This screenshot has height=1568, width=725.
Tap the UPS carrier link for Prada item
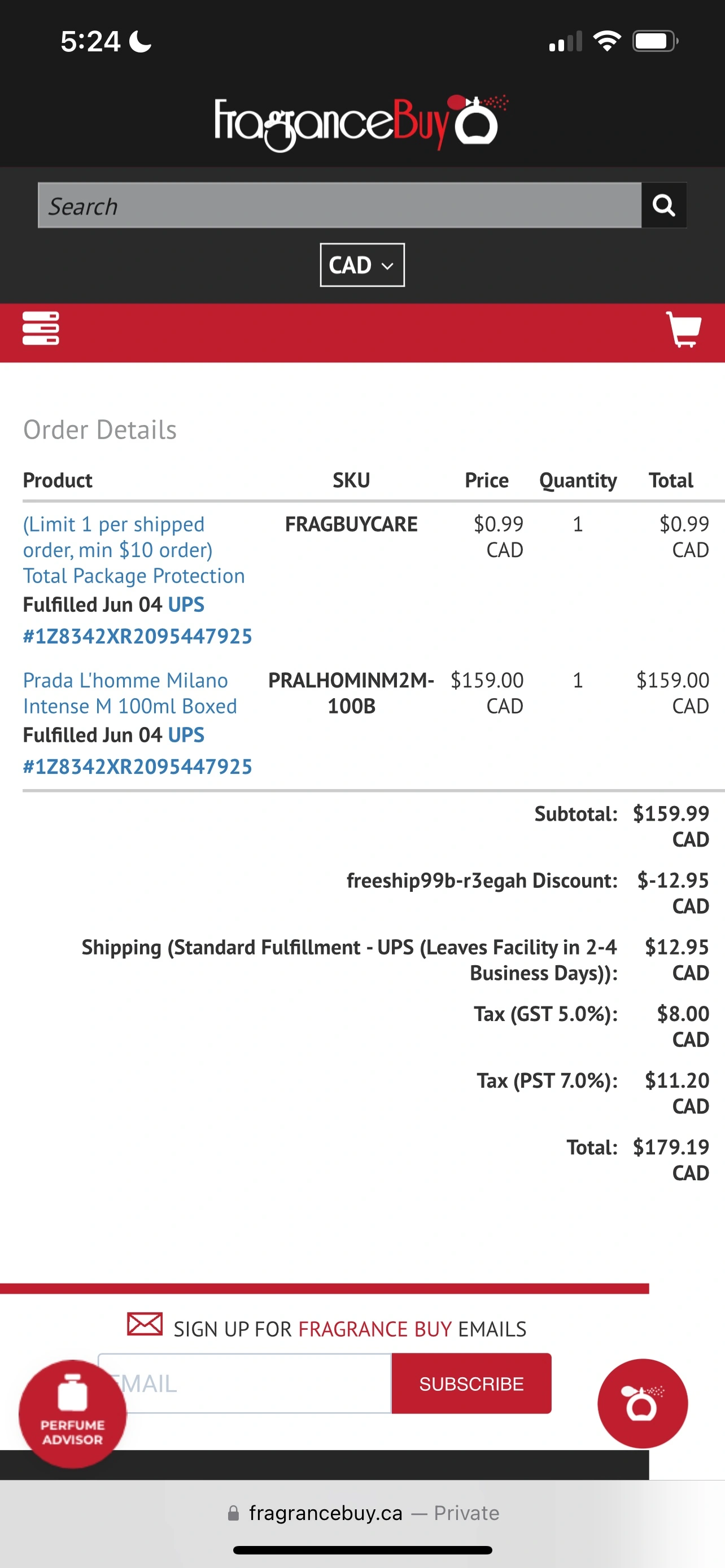click(x=186, y=735)
